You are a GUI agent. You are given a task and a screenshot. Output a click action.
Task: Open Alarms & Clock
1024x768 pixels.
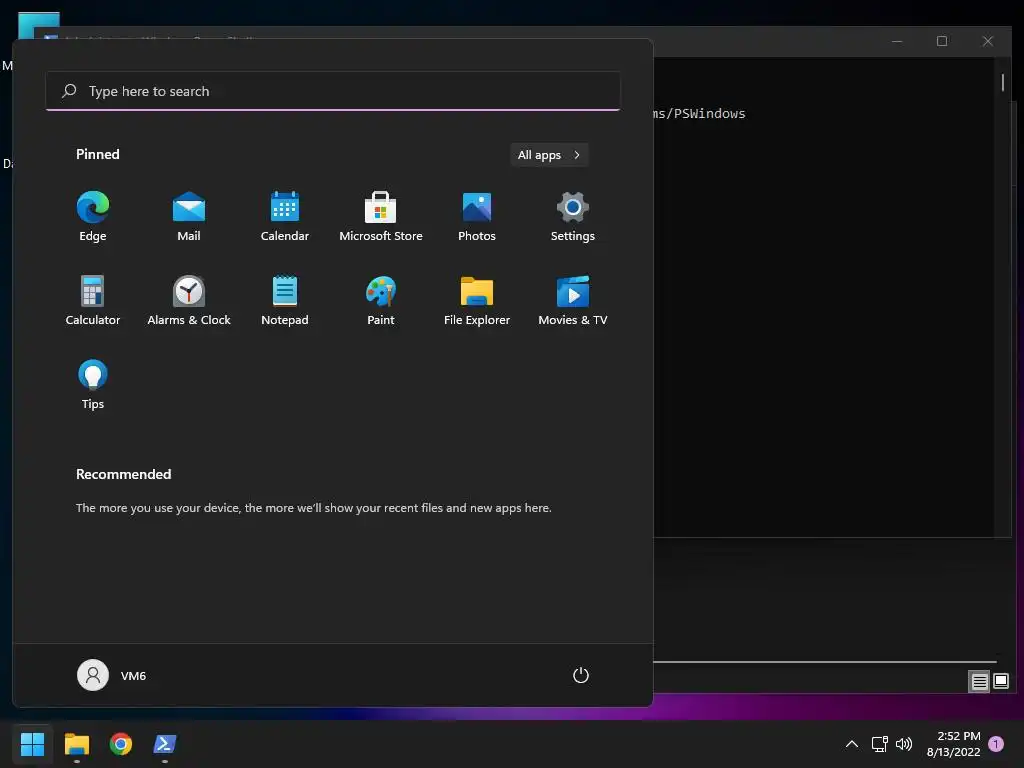[189, 300]
